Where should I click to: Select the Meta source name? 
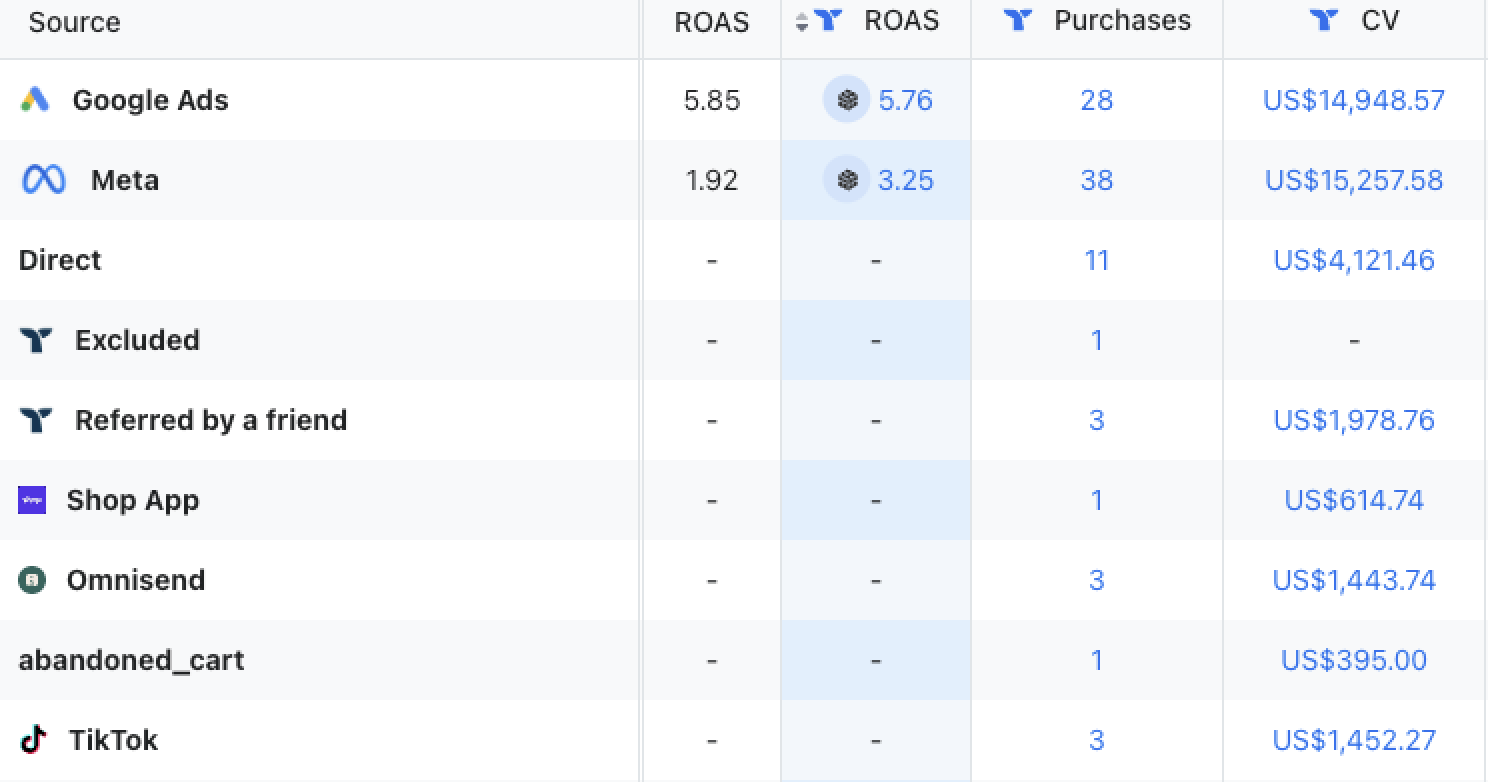point(125,180)
